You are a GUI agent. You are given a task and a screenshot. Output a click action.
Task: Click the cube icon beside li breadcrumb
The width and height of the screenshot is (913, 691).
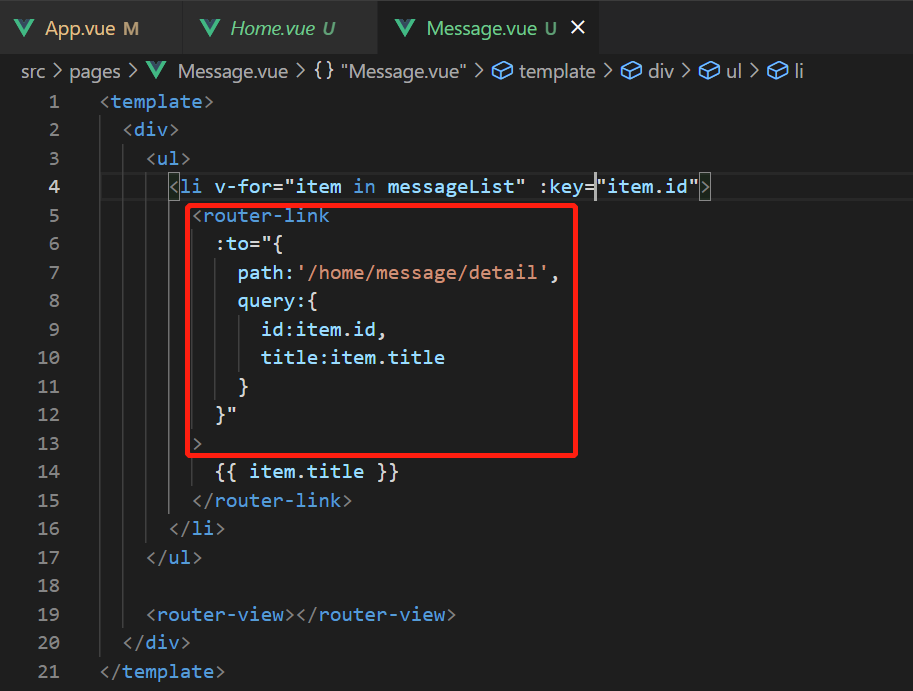point(777,70)
